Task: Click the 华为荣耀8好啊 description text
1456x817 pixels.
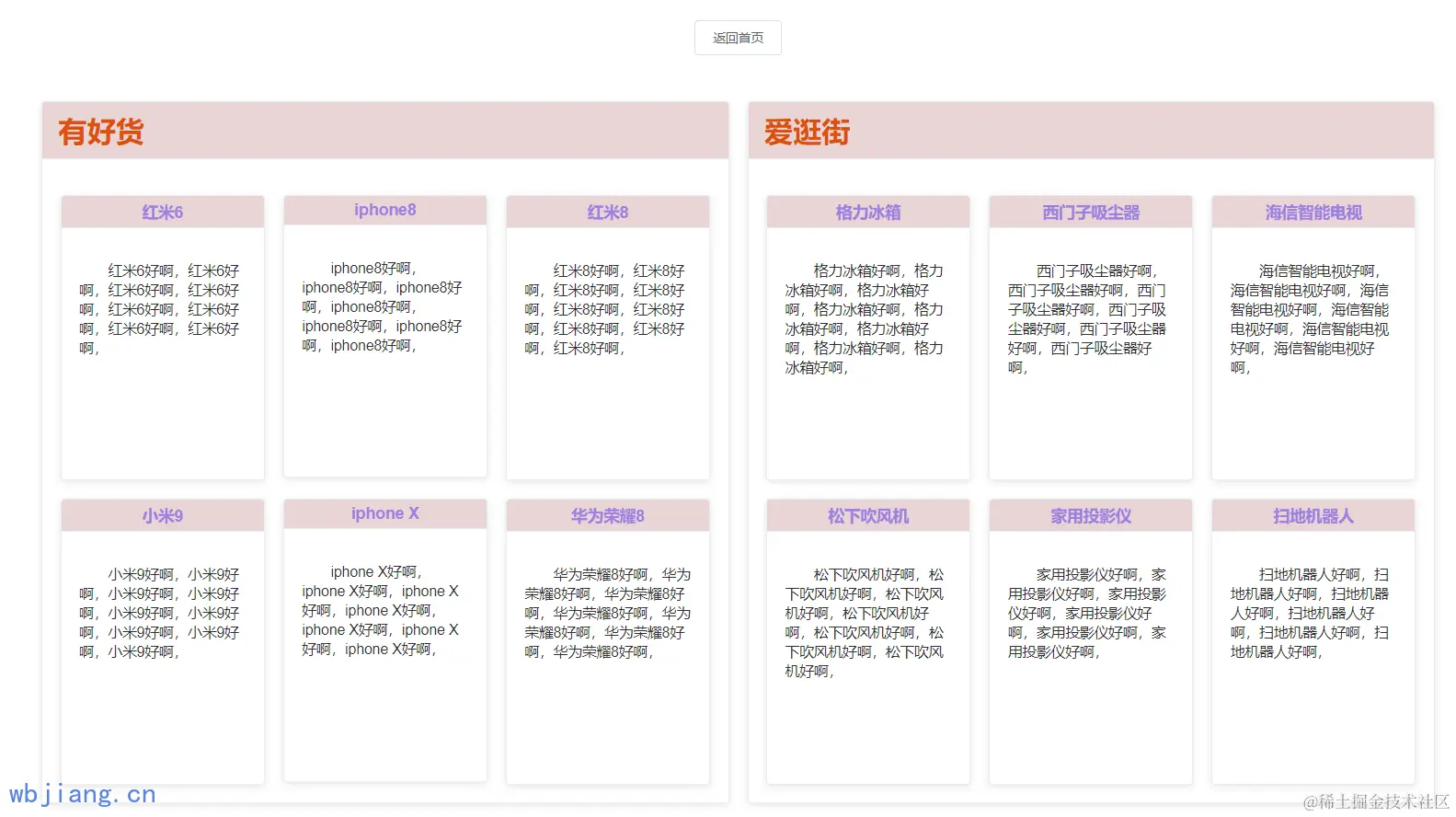Action: (x=608, y=613)
